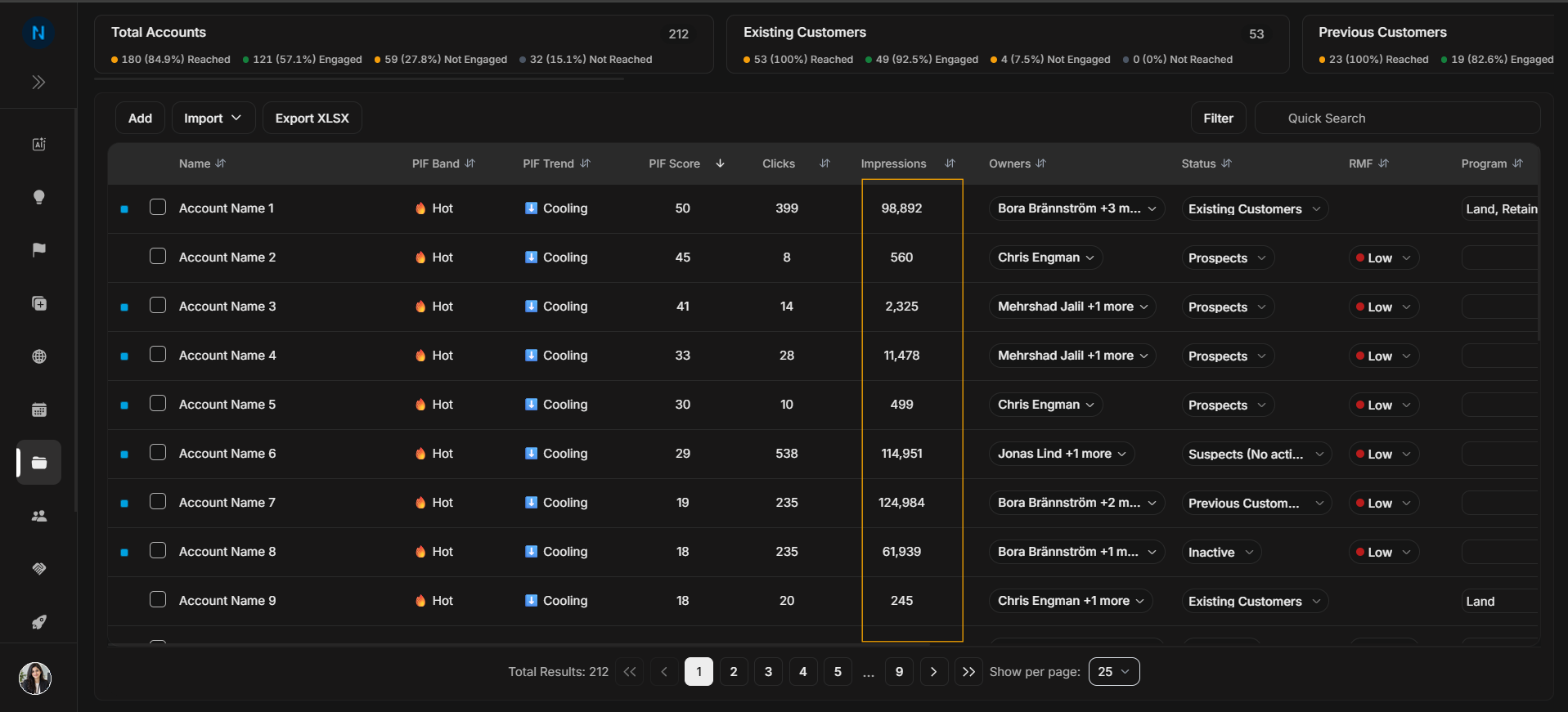This screenshot has width=1568, height=712.
Task: Open the user profile avatar
Action: pyautogui.click(x=35, y=678)
